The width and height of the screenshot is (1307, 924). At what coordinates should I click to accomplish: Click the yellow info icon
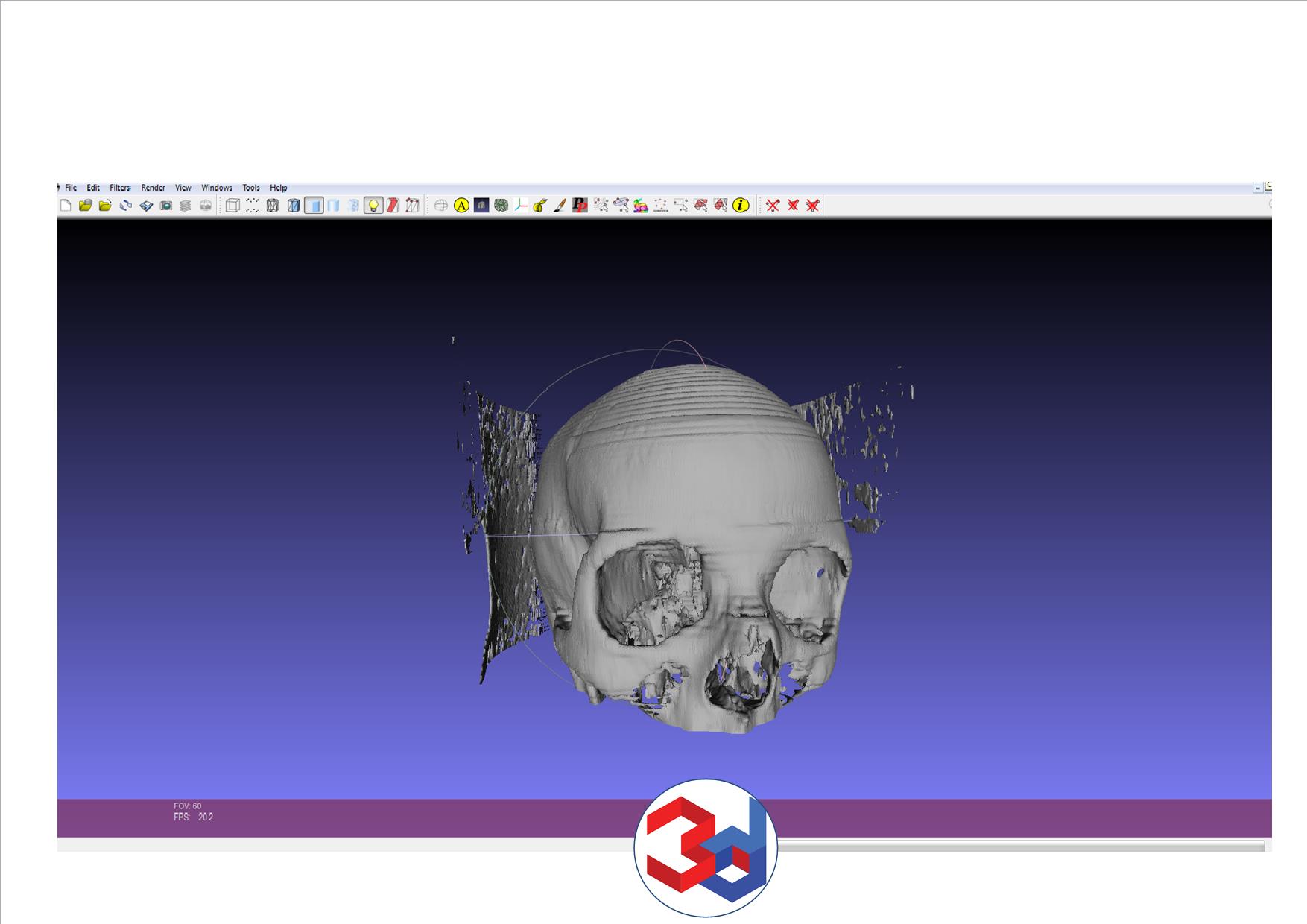(741, 206)
